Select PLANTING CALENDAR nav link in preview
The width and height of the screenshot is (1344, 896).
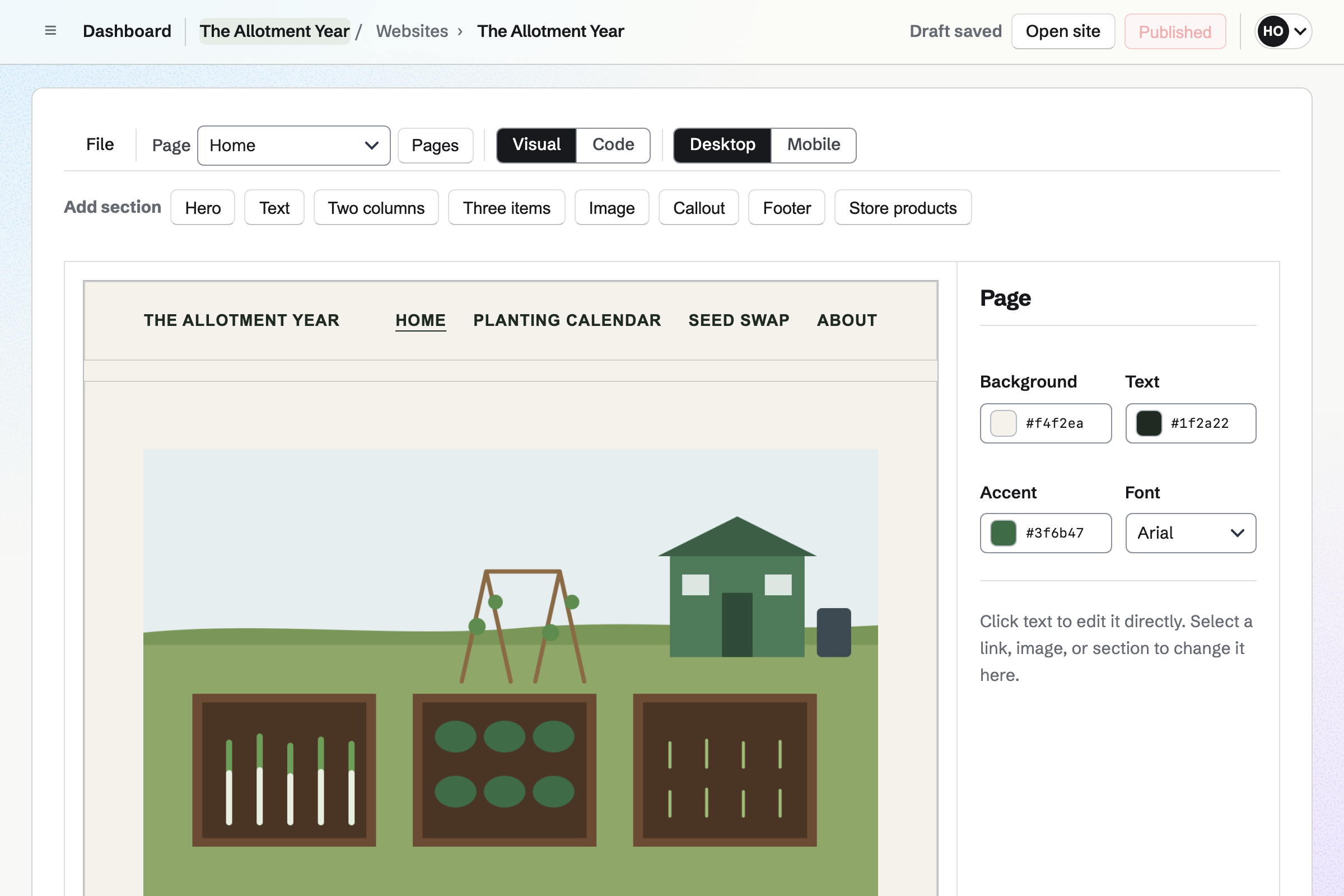pyautogui.click(x=567, y=320)
